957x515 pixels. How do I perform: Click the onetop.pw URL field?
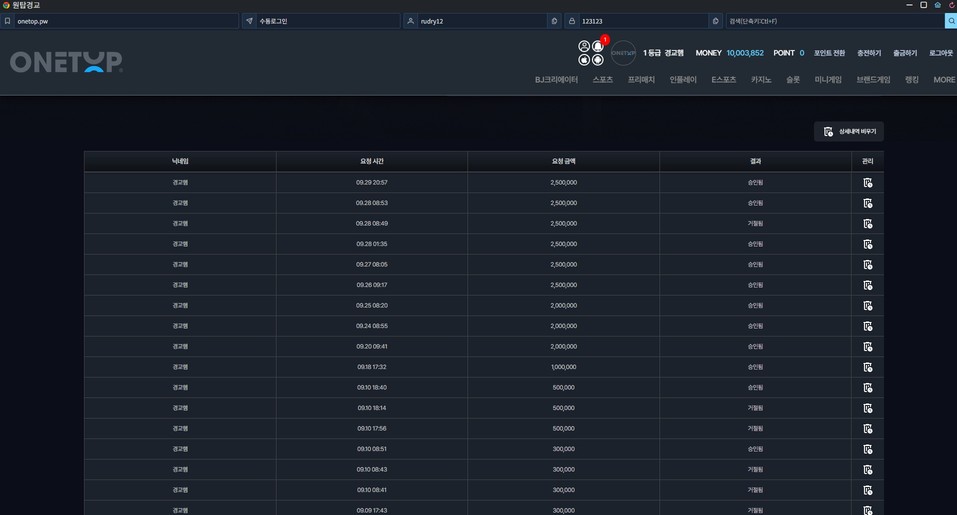pos(125,21)
